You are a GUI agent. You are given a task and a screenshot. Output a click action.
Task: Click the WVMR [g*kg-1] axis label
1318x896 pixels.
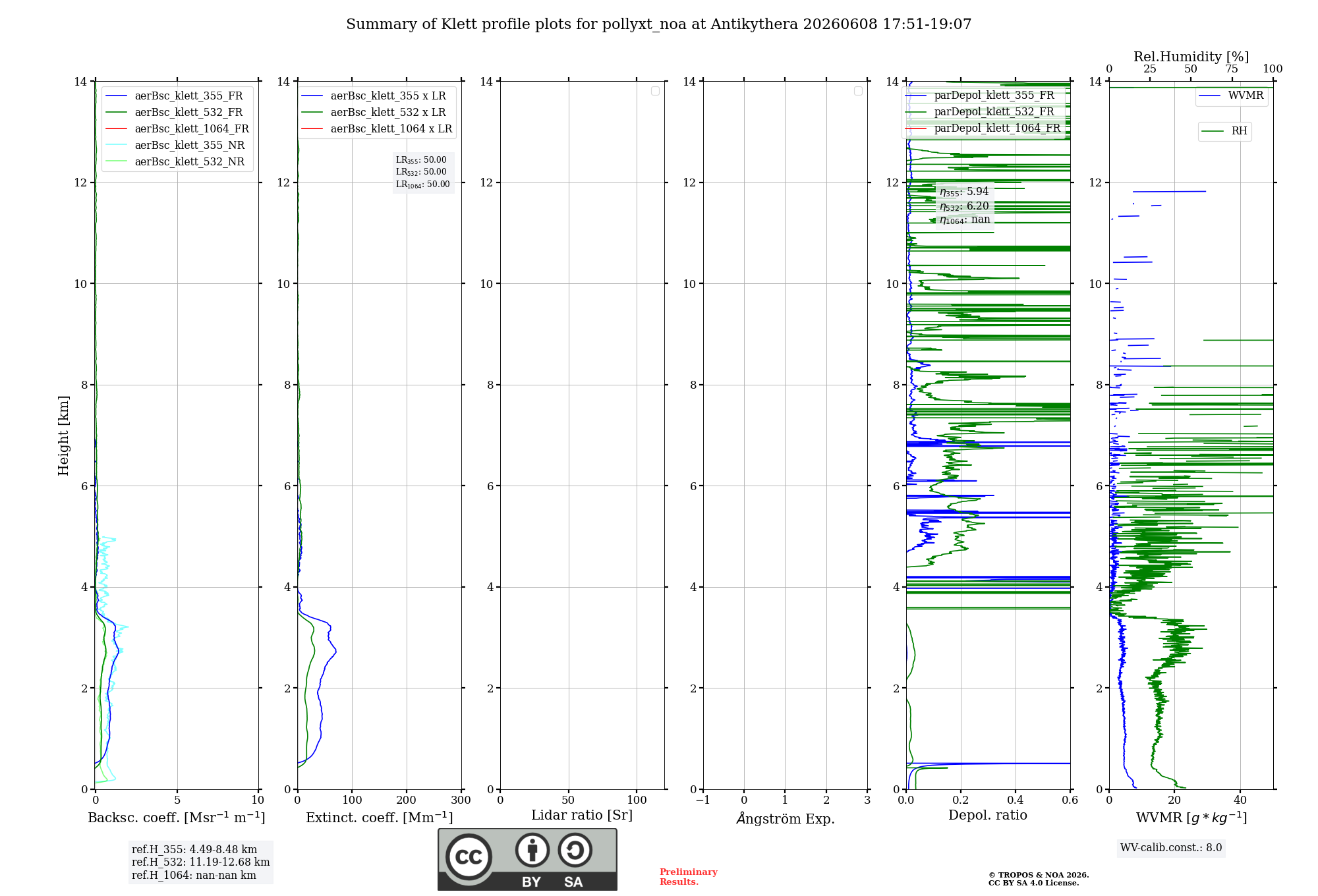(x=1191, y=818)
